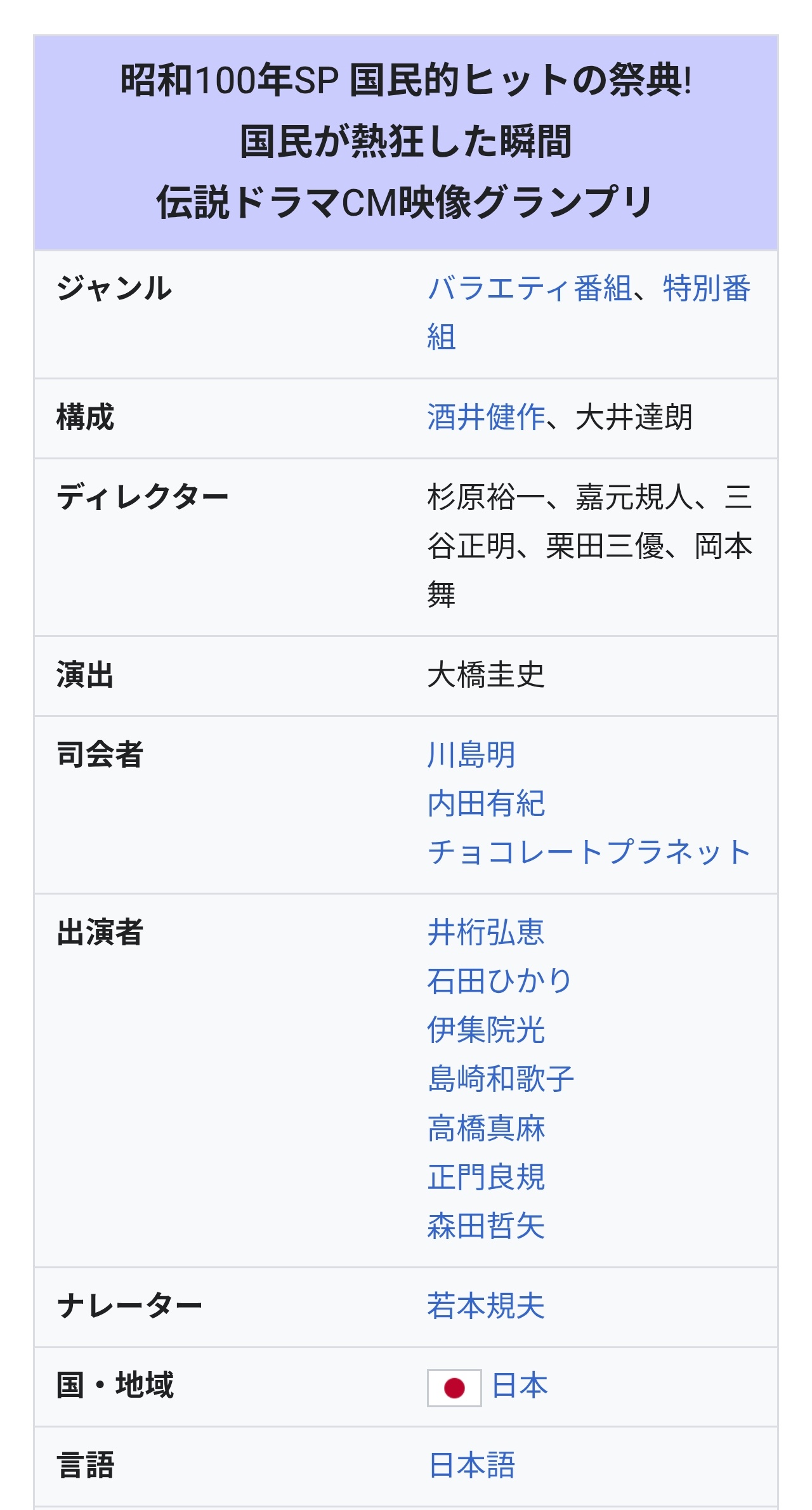The width and height of the screenshot is (812, 1510).
Task: Open host 川島明's page
Action: tap(471, 755)
